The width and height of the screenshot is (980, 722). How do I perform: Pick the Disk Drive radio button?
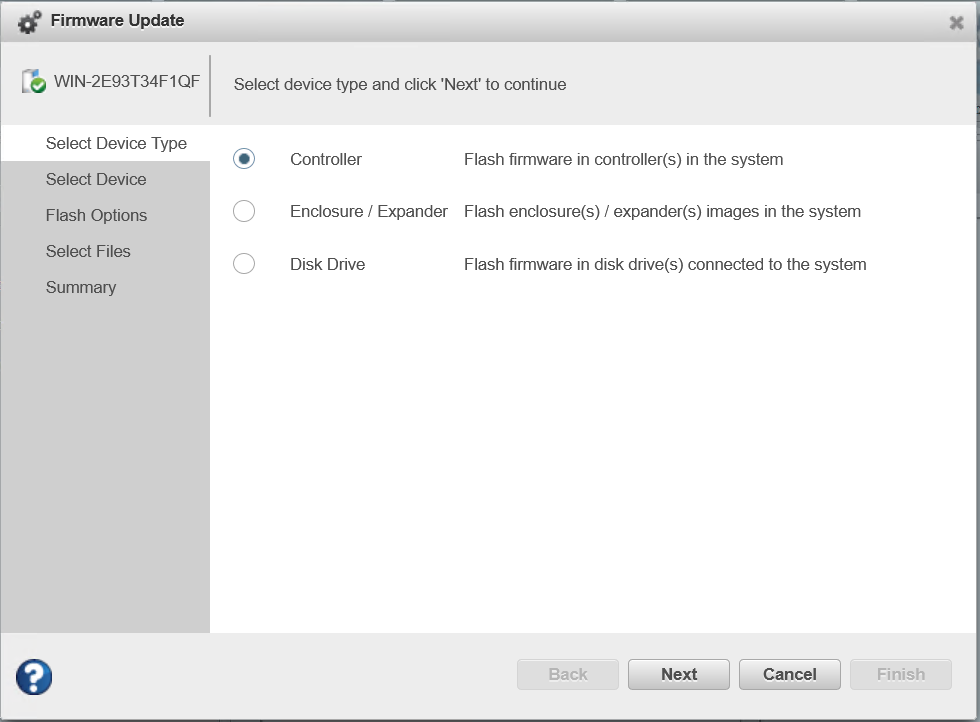click(x=244, y=264)
